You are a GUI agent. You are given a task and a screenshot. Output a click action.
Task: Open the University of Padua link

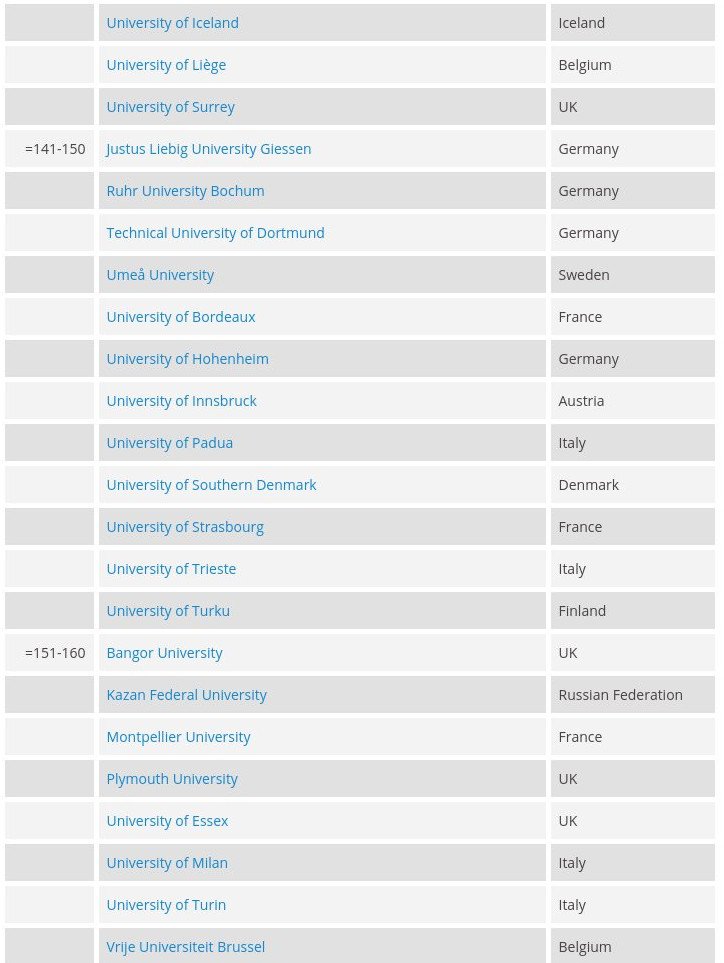click(x=169, y=443)
